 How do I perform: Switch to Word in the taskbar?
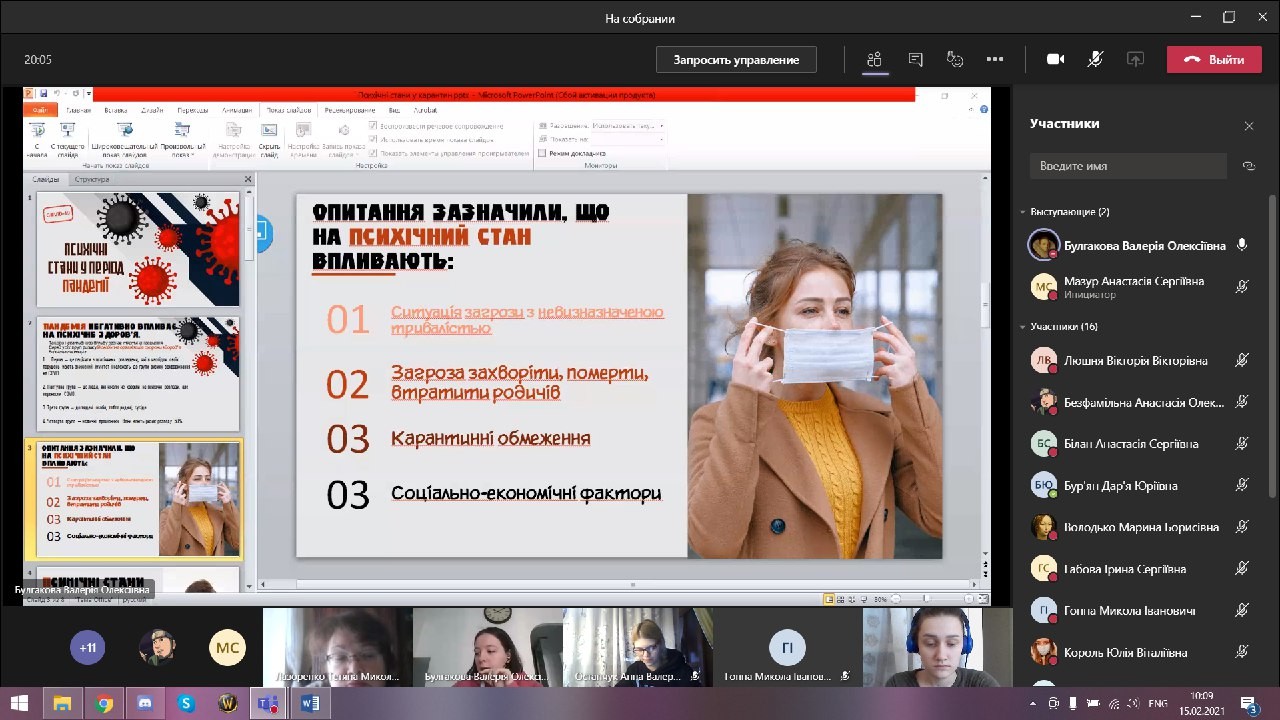pos(309,704)
